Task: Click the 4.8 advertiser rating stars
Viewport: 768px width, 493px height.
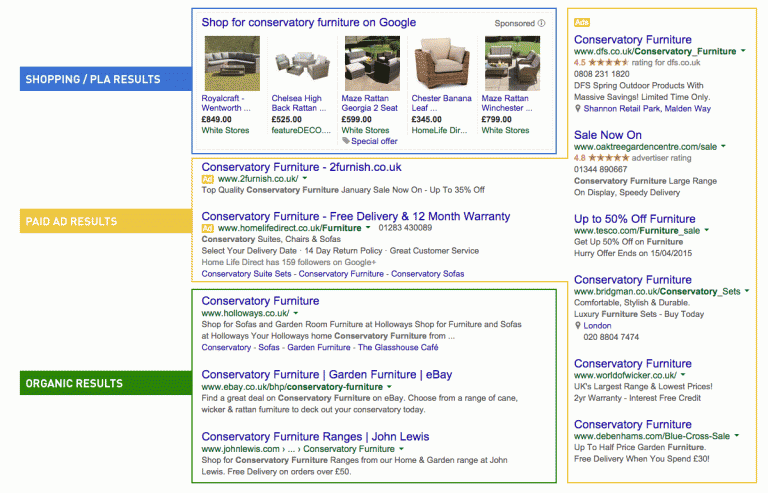Action: pyautogui.click(x=609, y=158)
